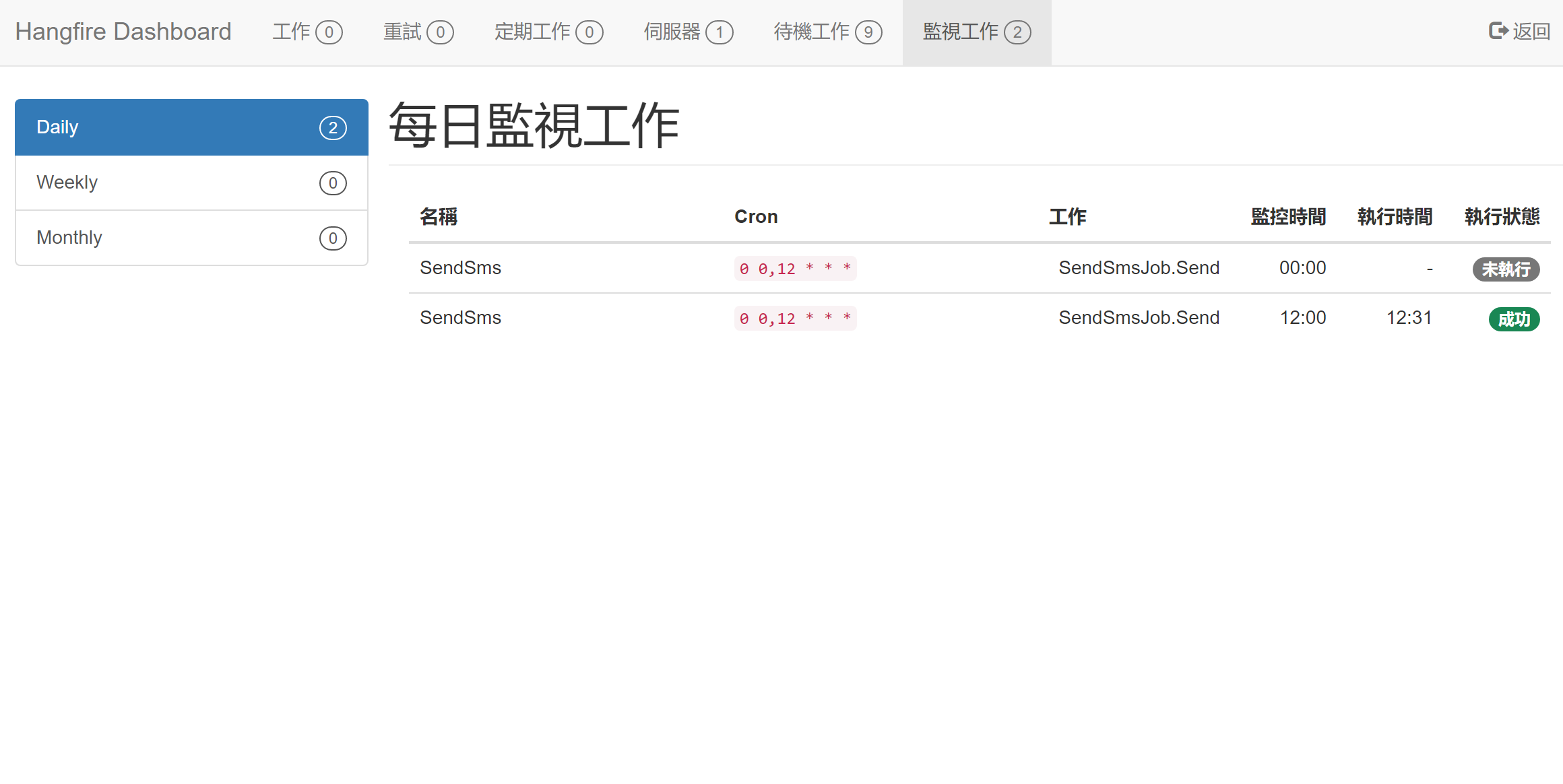
Task: Click the Weekly count badge showing 0
Action: coord(333,183)
